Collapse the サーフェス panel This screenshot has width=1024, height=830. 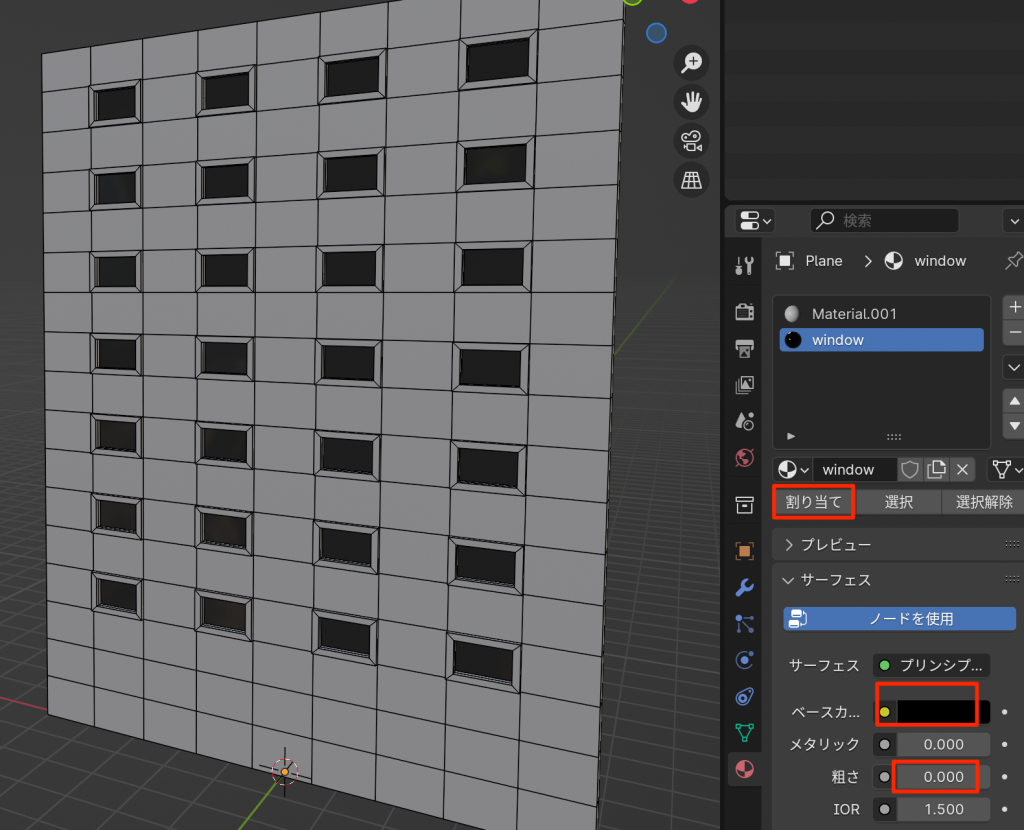click(789, 580)
